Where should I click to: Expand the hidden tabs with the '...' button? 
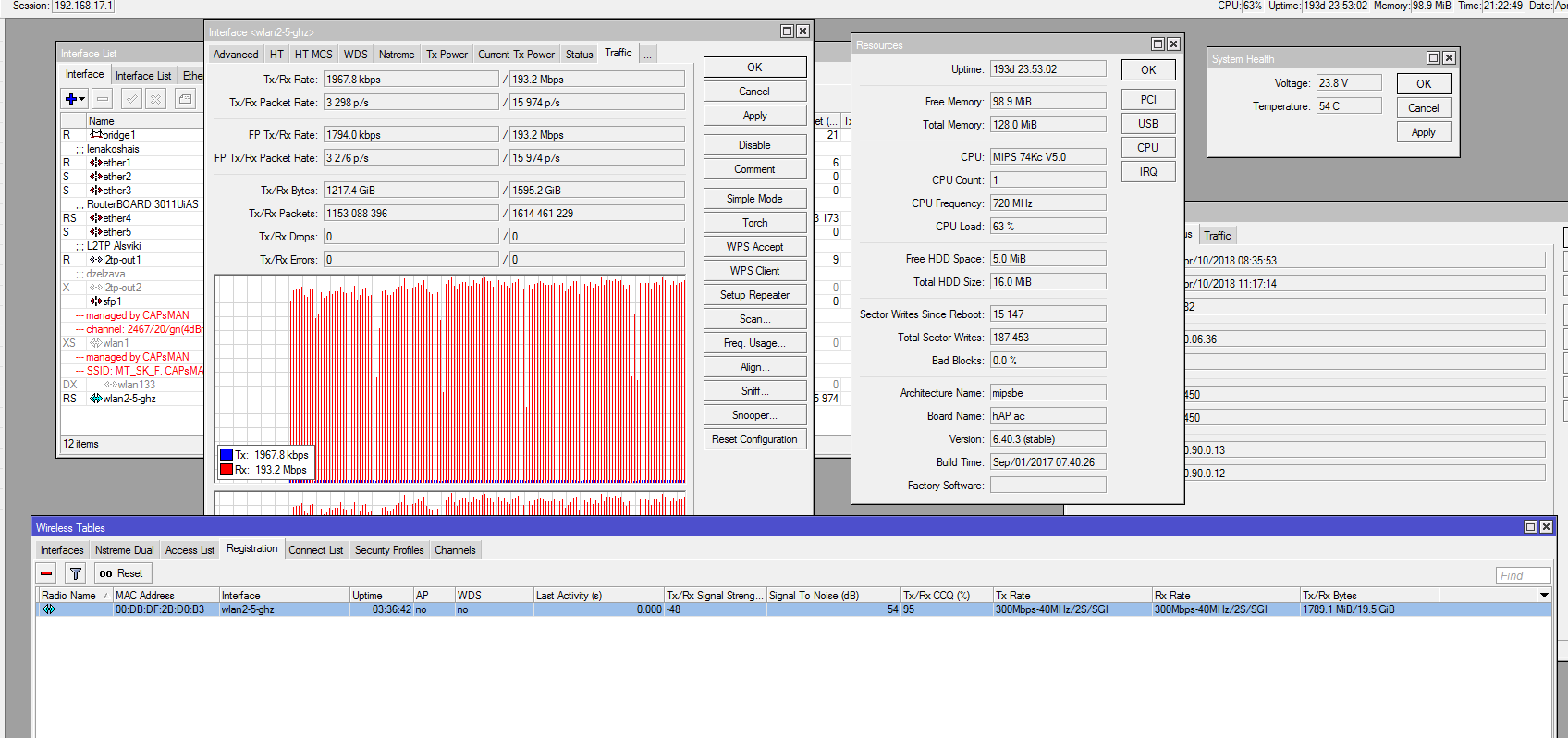click(648, 55)
